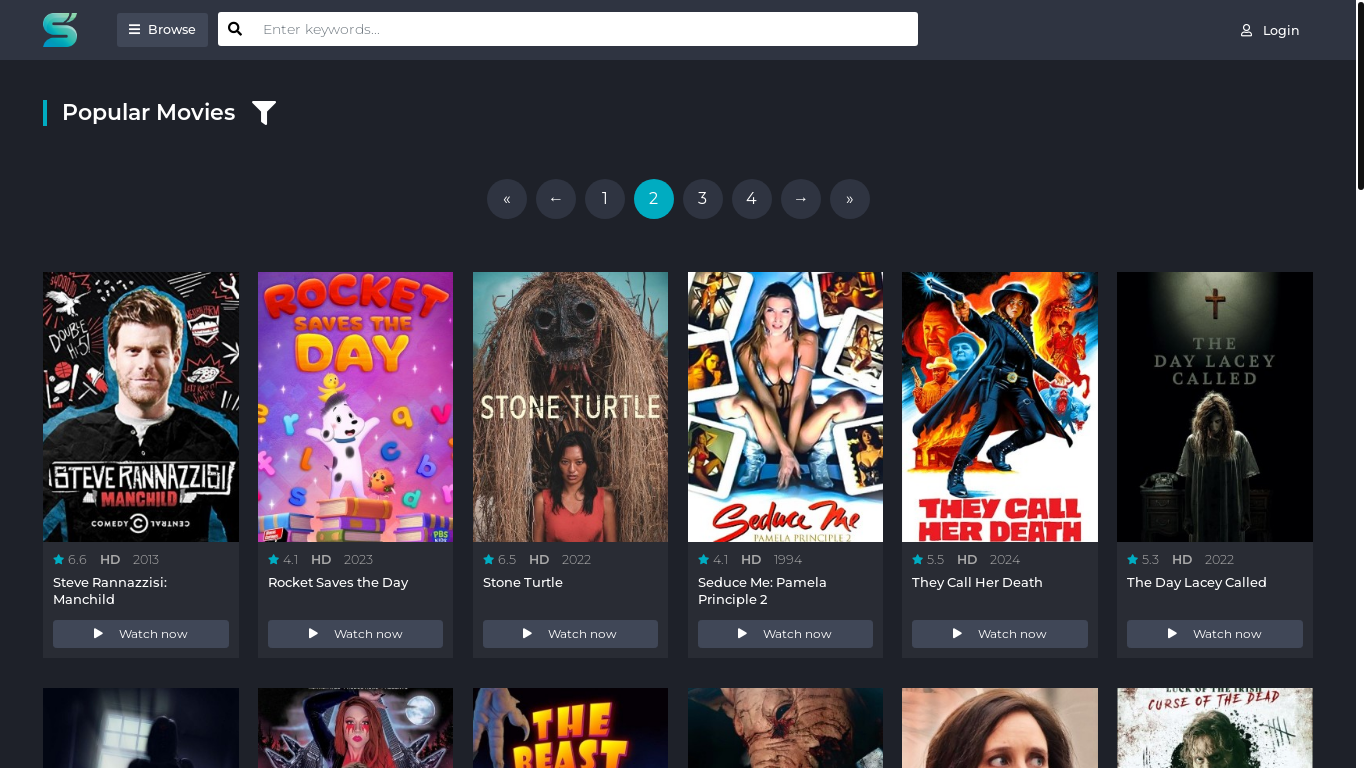This screenshot has width=1366, height=768.
Task: Click the year 2023 on Rocket card
Action: point(358,560)
